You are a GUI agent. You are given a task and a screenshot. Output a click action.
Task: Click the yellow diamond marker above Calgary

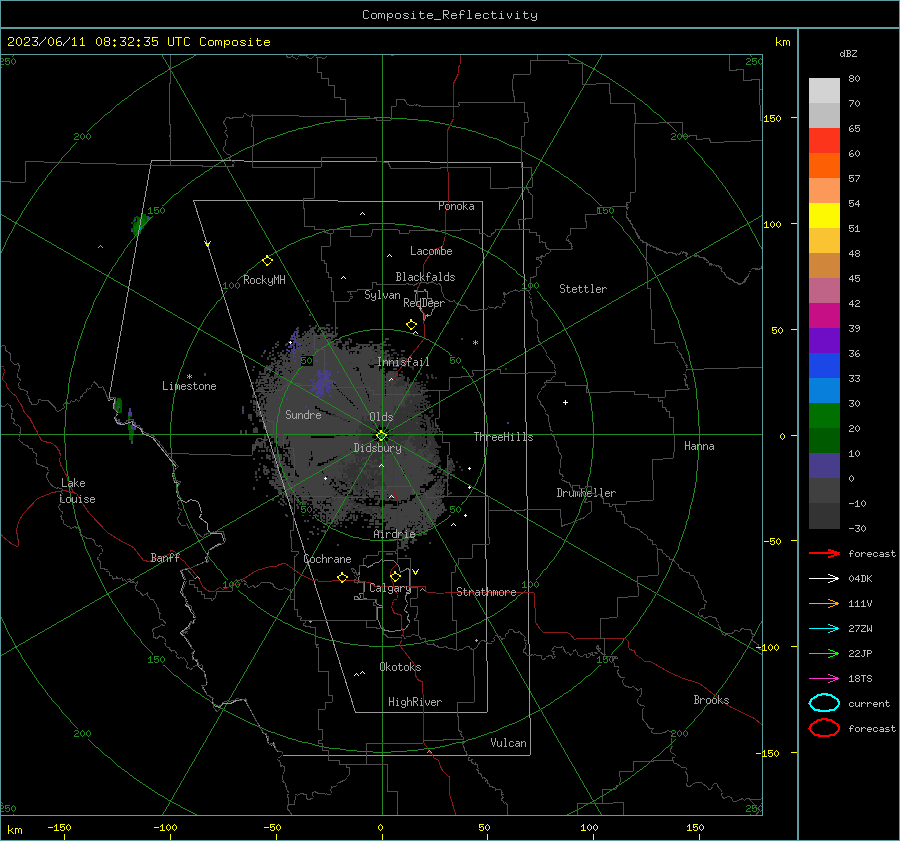point(395,576)
